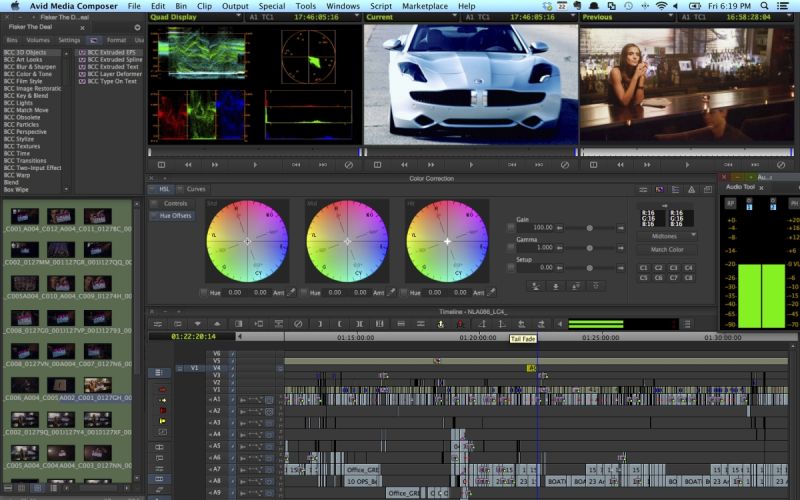Screen dimensions: 800x500
Task: Click the warning triangle icon in Color Correction
Action: (x=691, y=189)
